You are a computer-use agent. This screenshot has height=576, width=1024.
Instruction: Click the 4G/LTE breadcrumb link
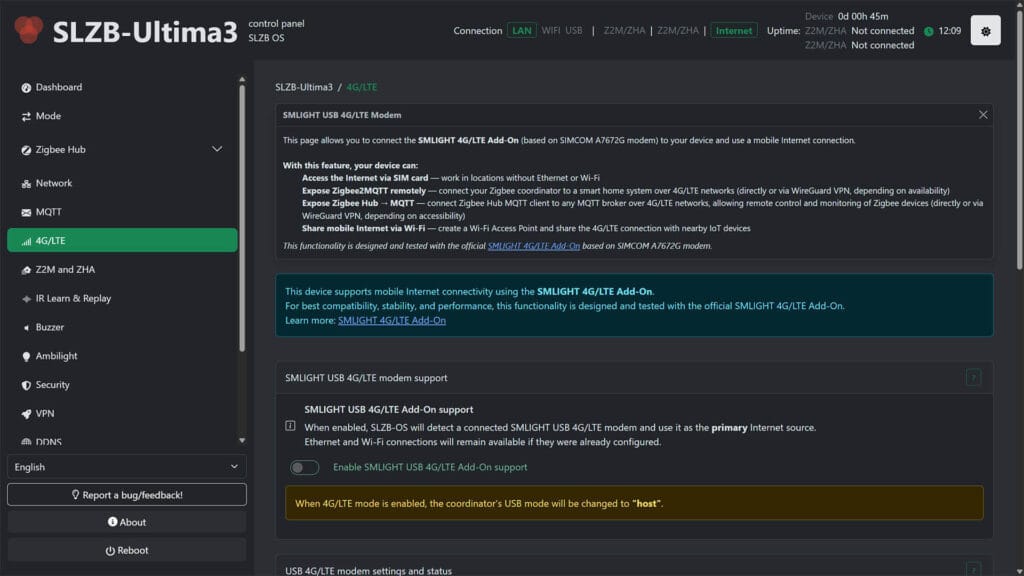pos(362,87)
